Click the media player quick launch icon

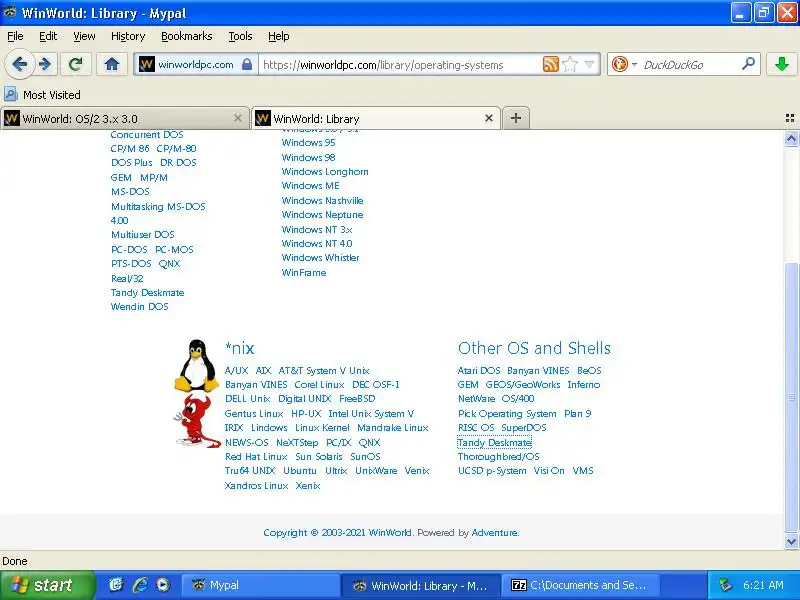(x=163, y=585)
